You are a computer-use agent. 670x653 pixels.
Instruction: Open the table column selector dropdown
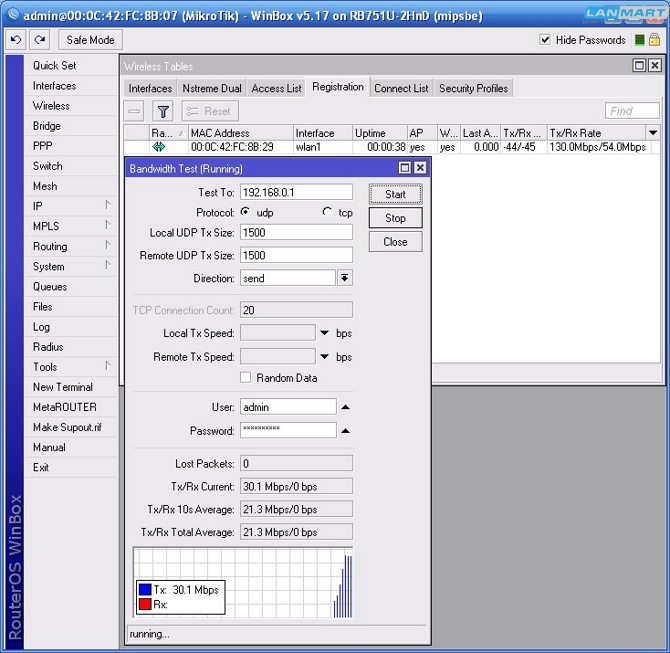point(653,133)
